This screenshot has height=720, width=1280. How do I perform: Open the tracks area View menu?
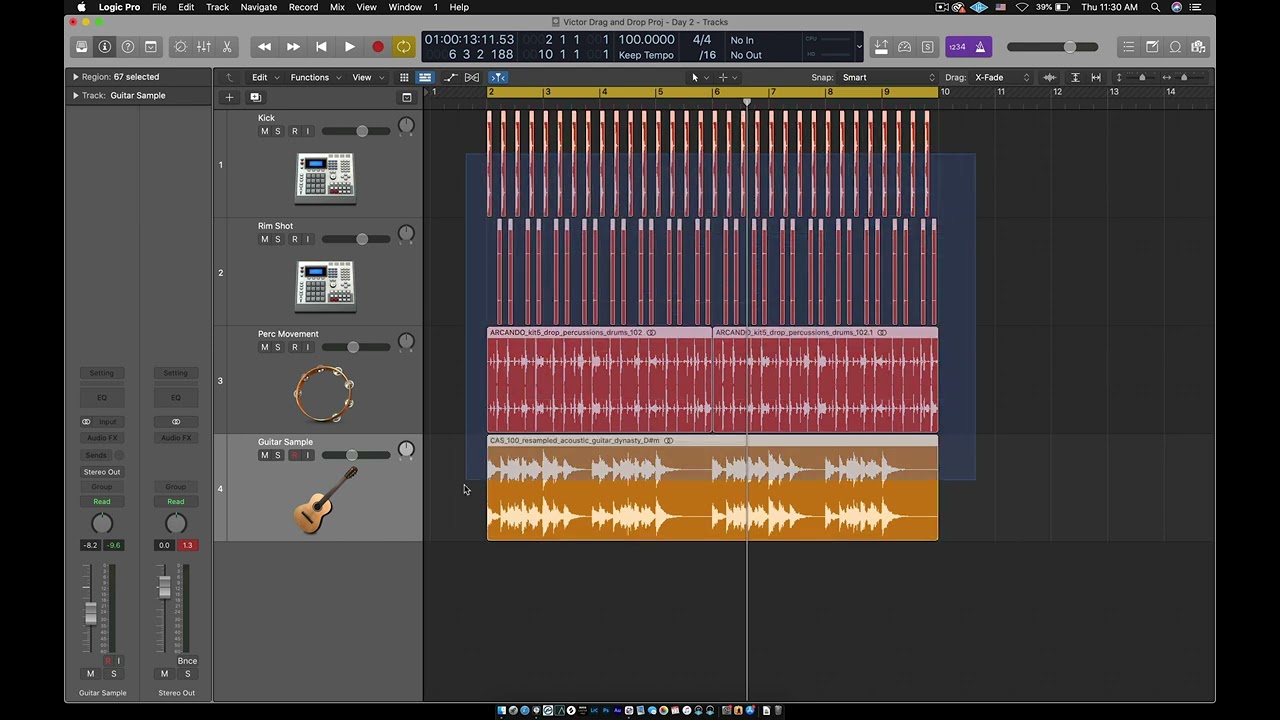367,77
